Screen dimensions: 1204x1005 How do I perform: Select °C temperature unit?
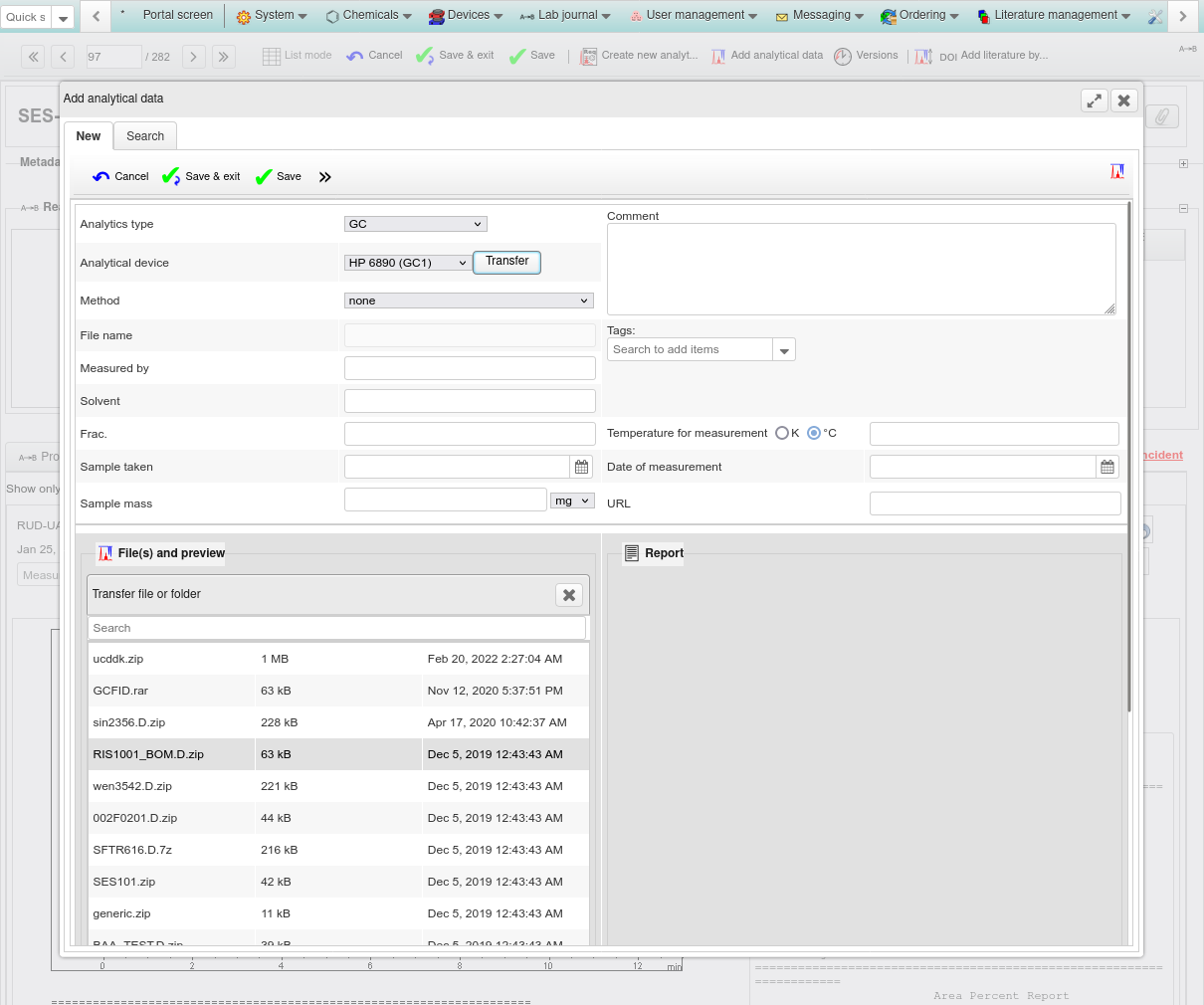point(814,433)
